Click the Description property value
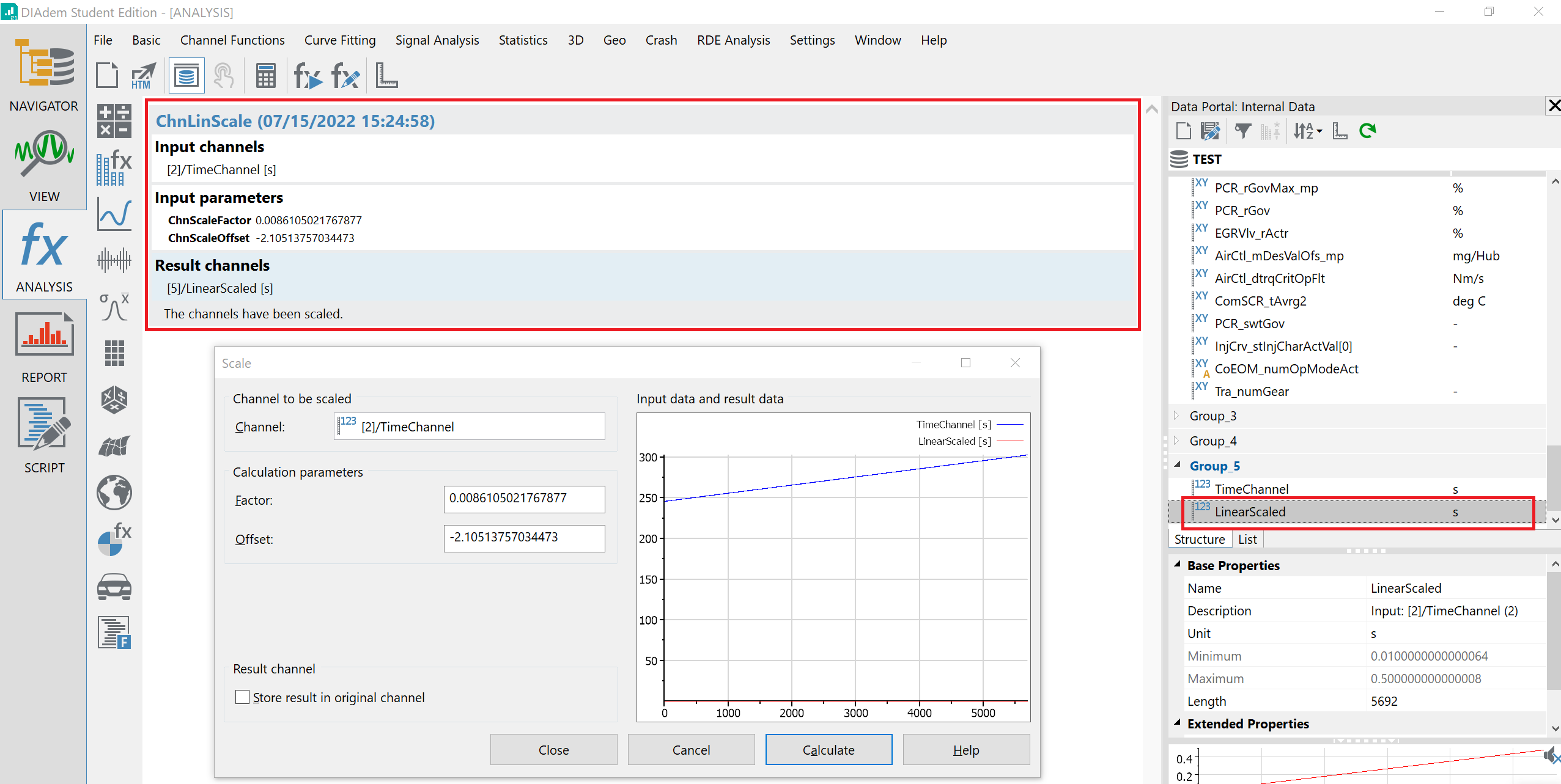 point(1444,610)
